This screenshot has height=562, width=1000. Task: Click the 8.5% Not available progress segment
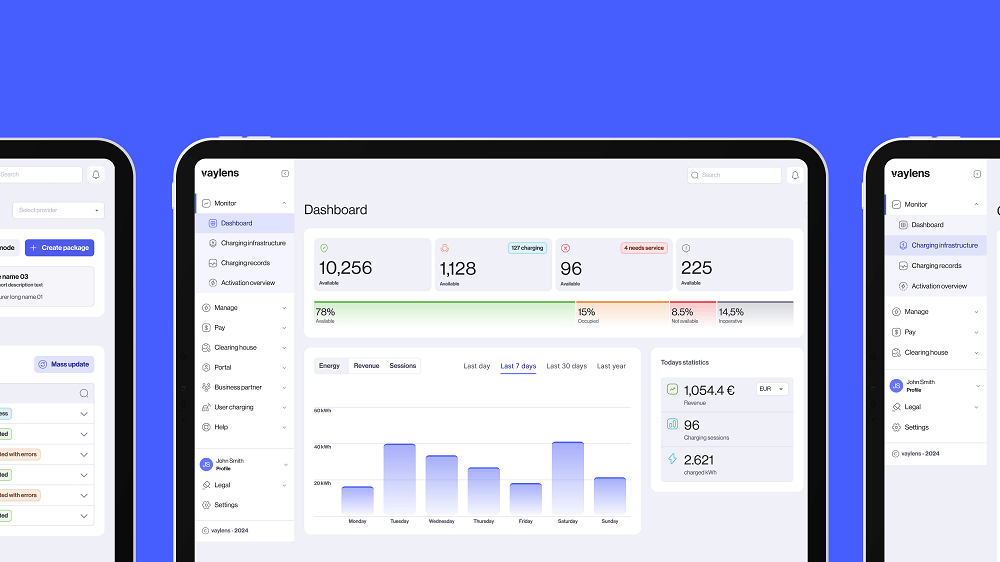(693, 314)
